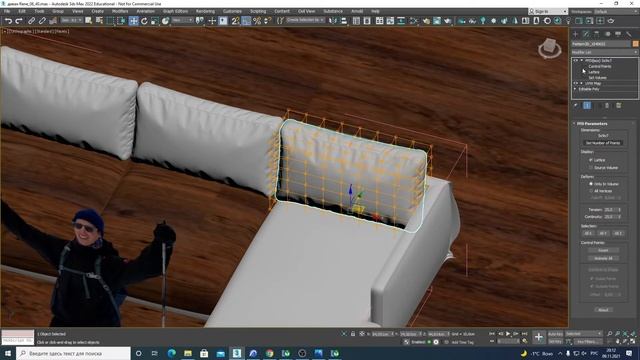This screenshot has width=640, height=360.
Task: Click the Rectangular Selection Region icon
Action: [110, 20]
